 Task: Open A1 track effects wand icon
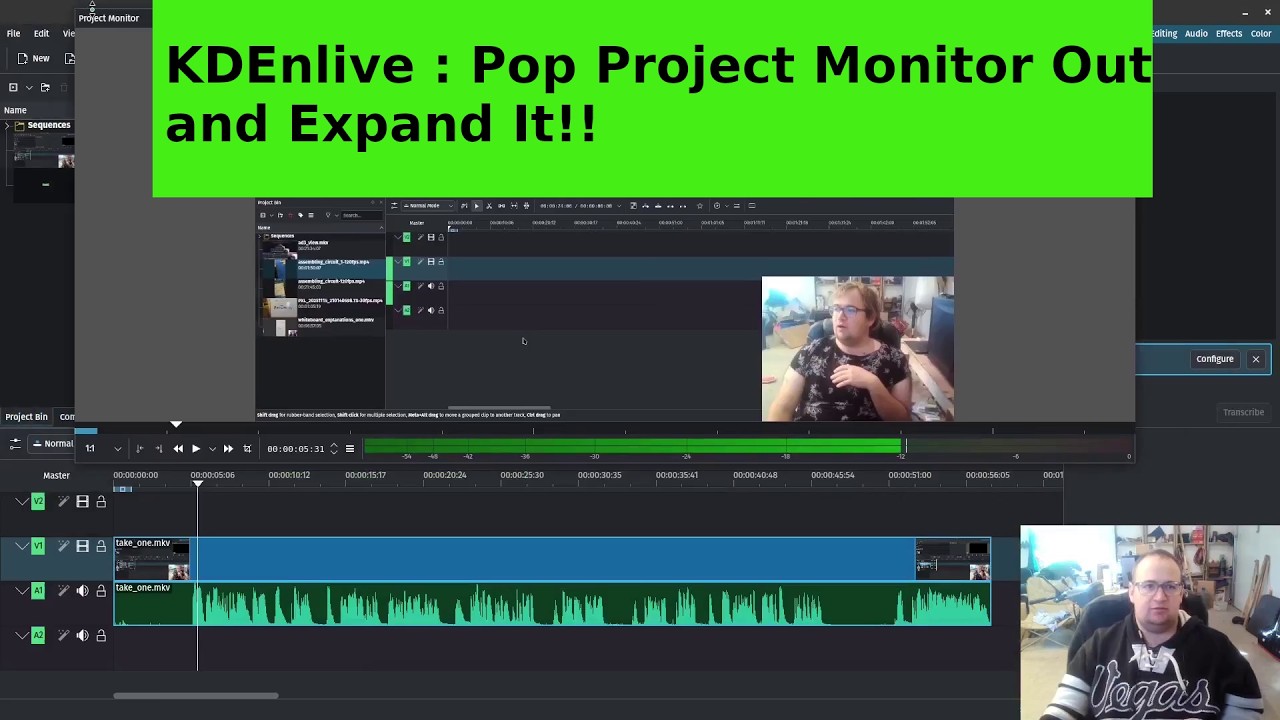pos(63,591)
